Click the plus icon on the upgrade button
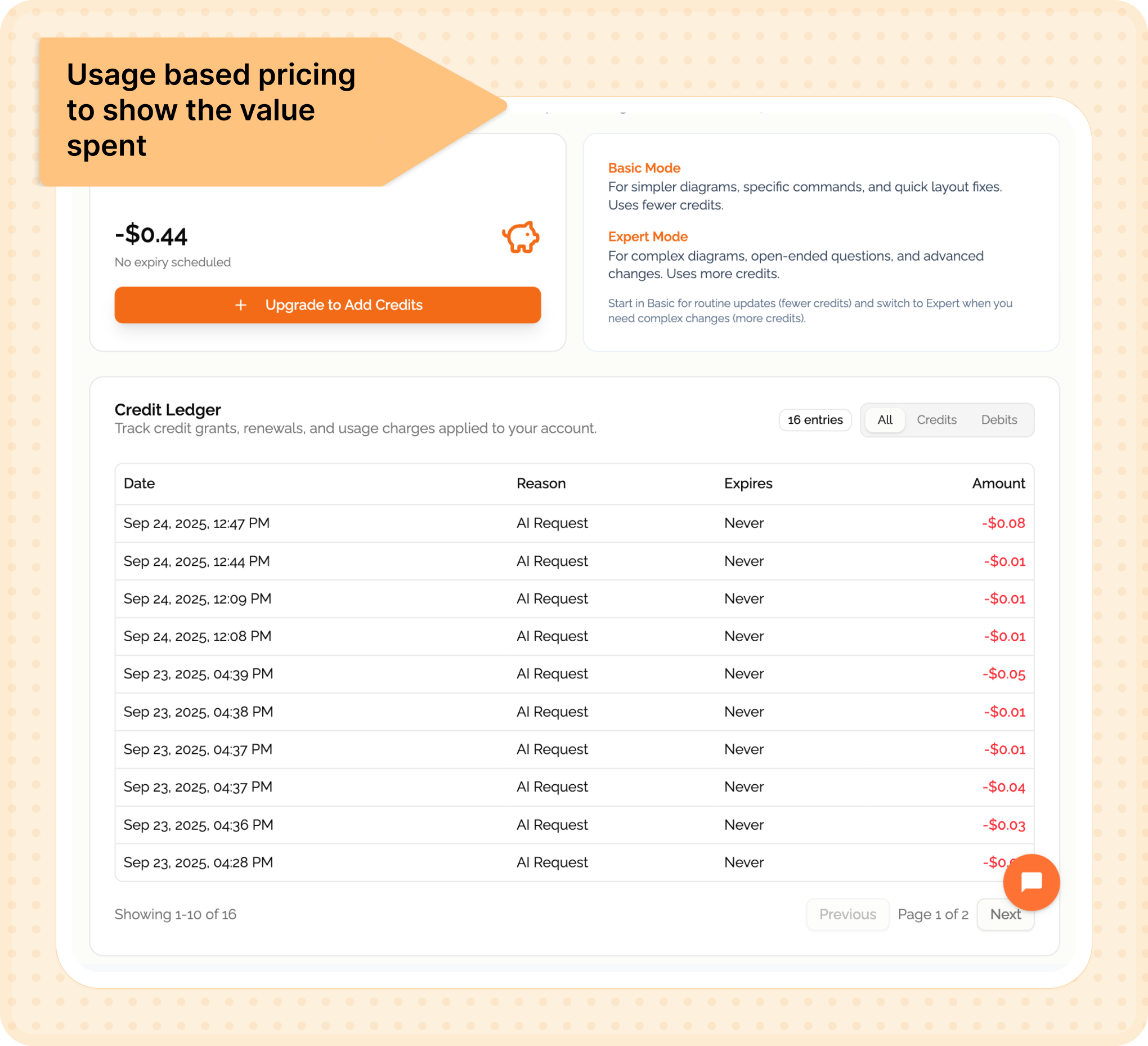 click(x=241, y=305)
